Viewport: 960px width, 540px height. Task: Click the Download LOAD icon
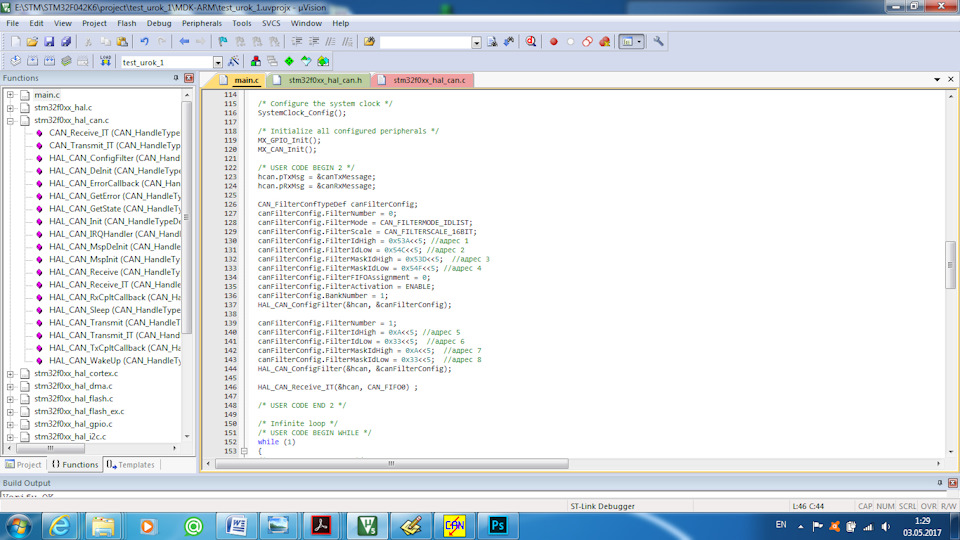tap(105, 62)
